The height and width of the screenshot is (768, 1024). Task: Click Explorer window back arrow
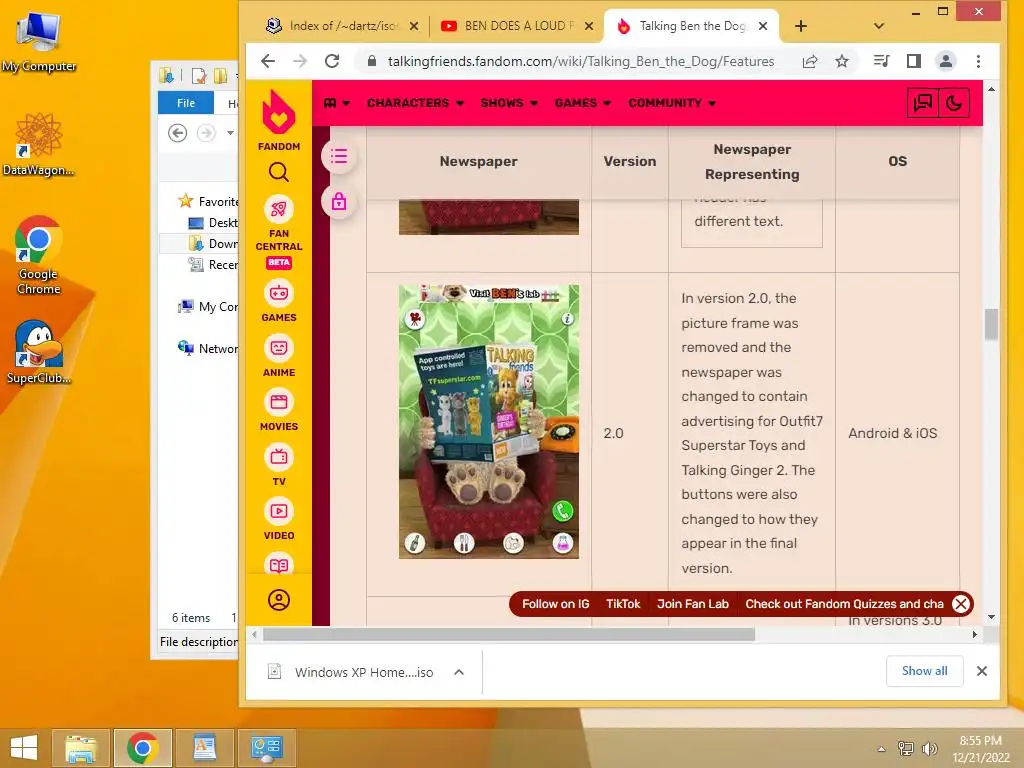tap(177, 133)
